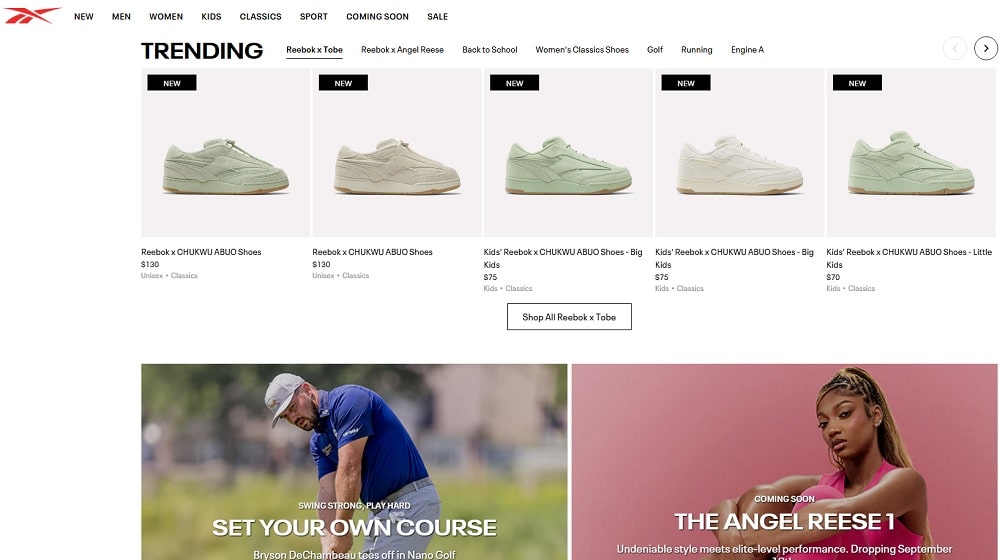Select the Engine A tab
Viewport: 1000px width, 560px height.
coord(747,50)
